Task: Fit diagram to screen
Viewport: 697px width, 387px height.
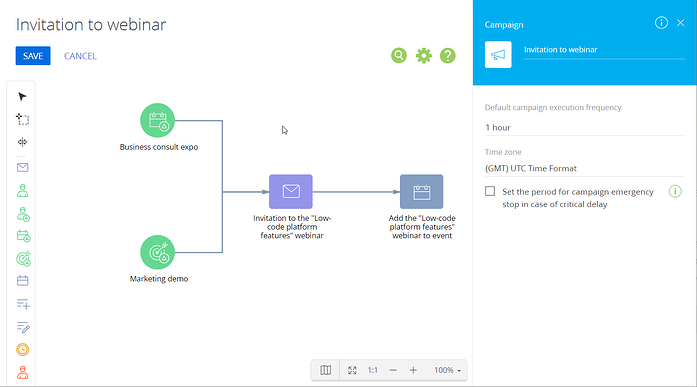Action: coord(352,370)
